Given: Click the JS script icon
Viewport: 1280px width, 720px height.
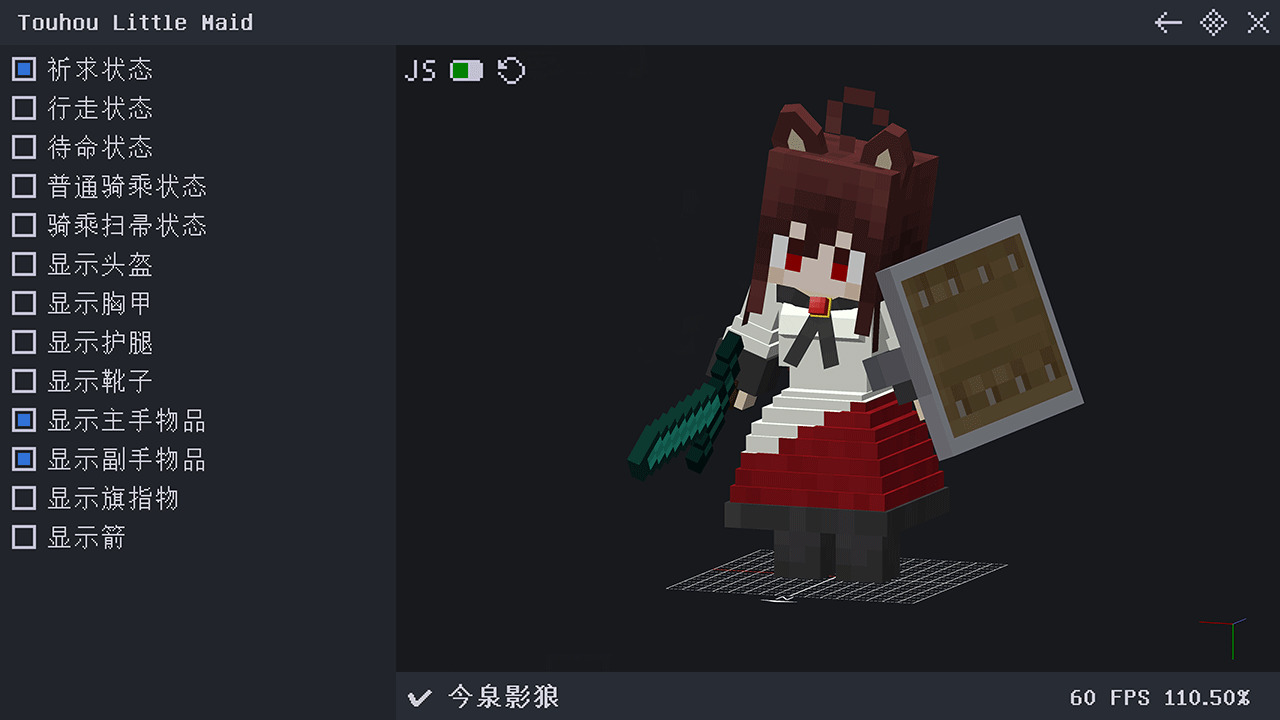Looking at the screenshot, I should coord(420,71).
